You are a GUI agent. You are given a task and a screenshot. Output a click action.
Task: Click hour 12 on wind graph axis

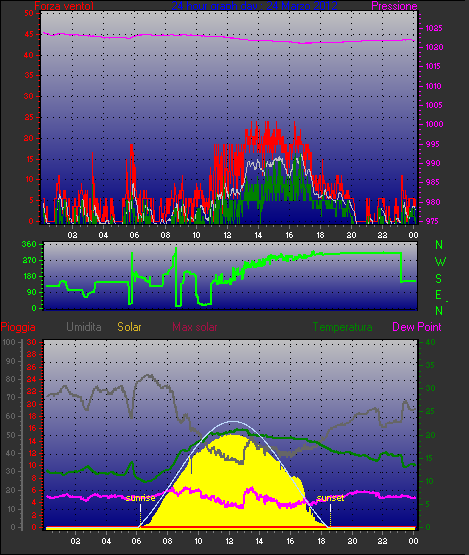coord(227,235)
